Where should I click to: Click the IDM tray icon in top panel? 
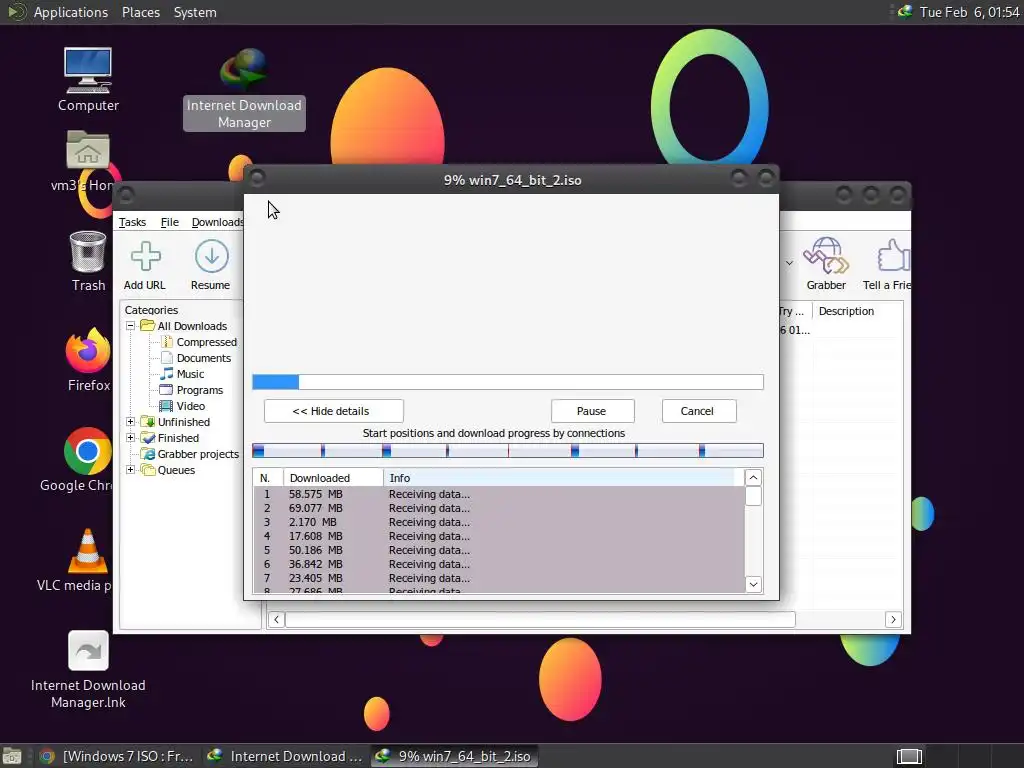(x=905, y=12)
